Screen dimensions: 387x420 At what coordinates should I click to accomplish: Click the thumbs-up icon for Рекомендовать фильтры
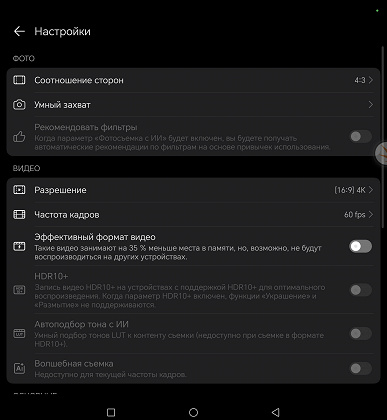[x=19, y=137]
